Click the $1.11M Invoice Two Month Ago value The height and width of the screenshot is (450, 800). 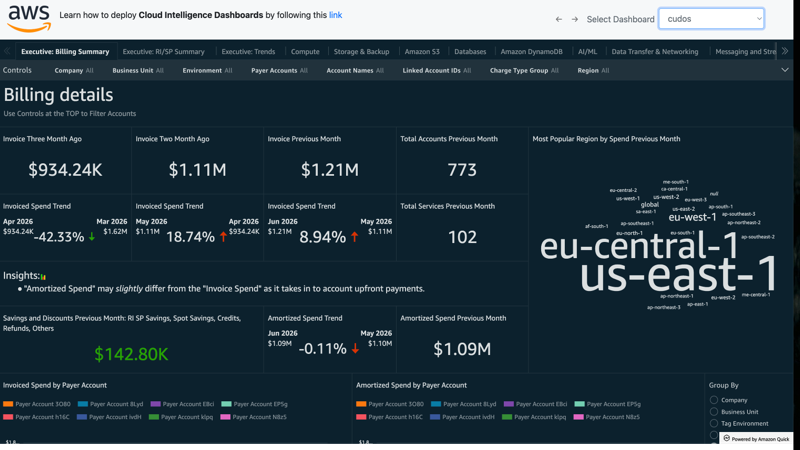[197, 170]
